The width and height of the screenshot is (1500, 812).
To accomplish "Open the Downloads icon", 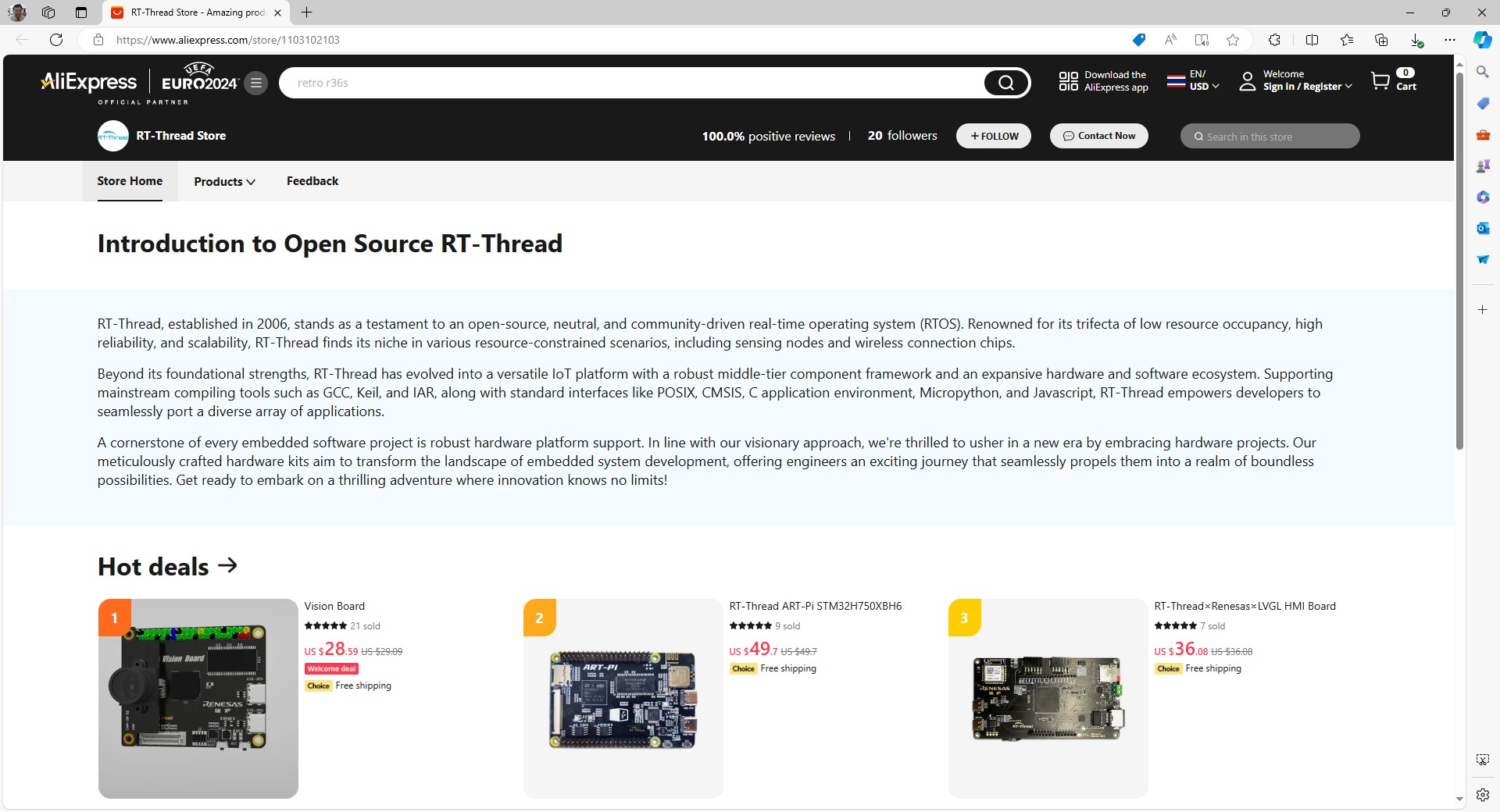I will click(1416, 40).
